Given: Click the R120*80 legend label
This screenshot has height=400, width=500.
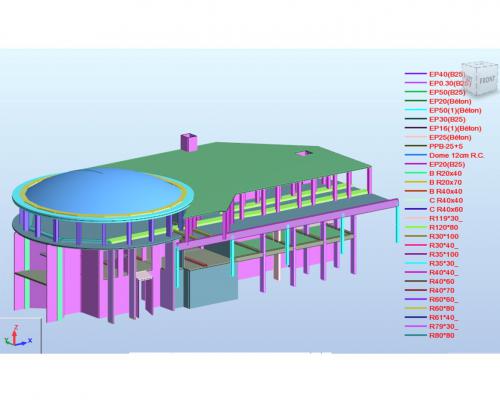Looking at the screenshot, I should (444, 227).
